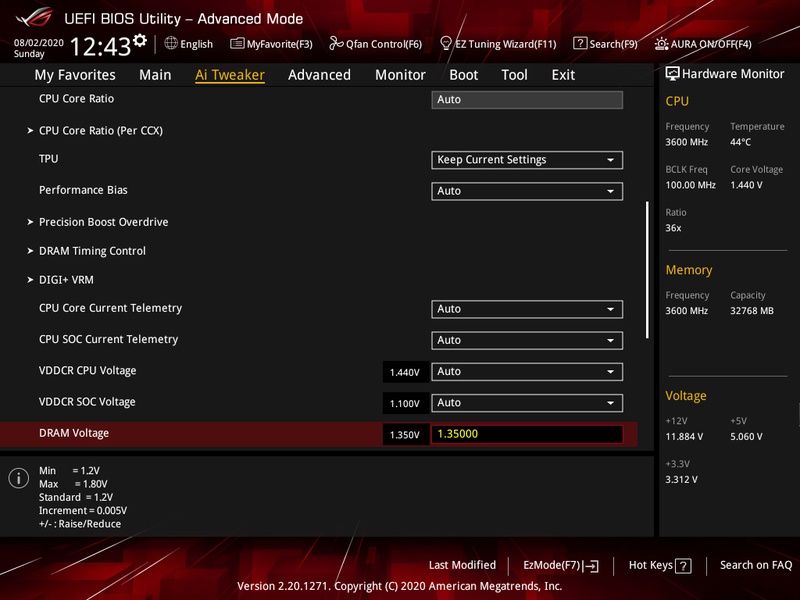Click the Core Voltage 1.440 V value
This screenshot has width=800, height=600.
click(746, 185)
